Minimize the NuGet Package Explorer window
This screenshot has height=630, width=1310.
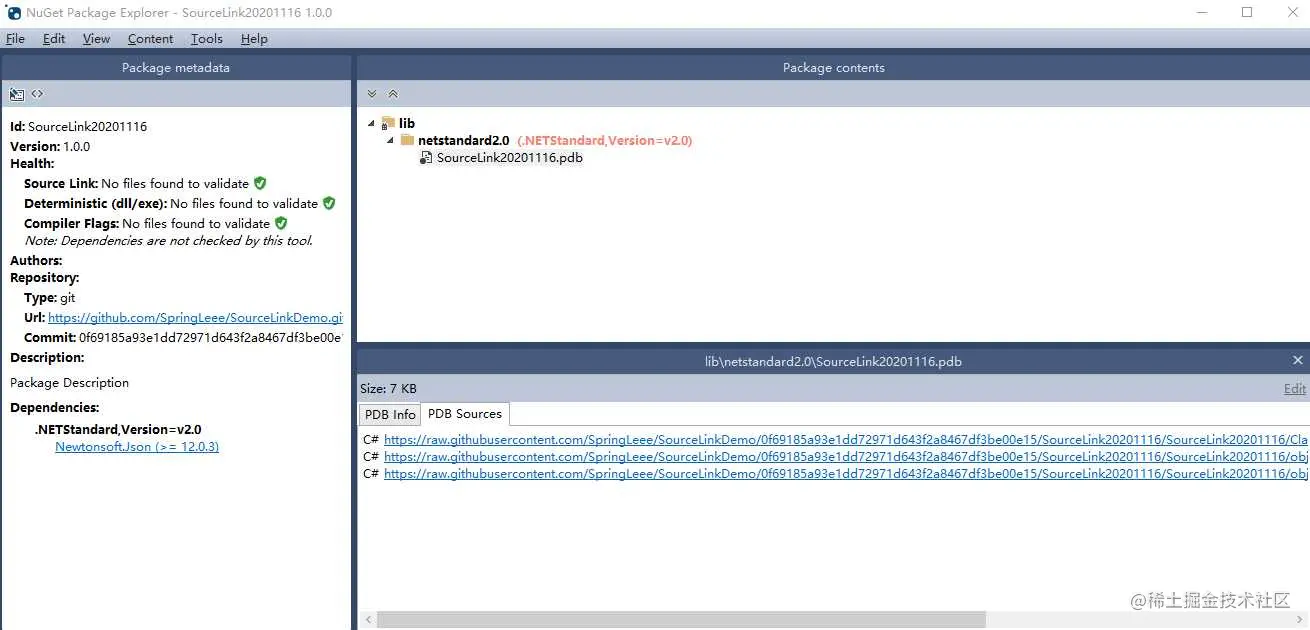(x=1201, y=13)
